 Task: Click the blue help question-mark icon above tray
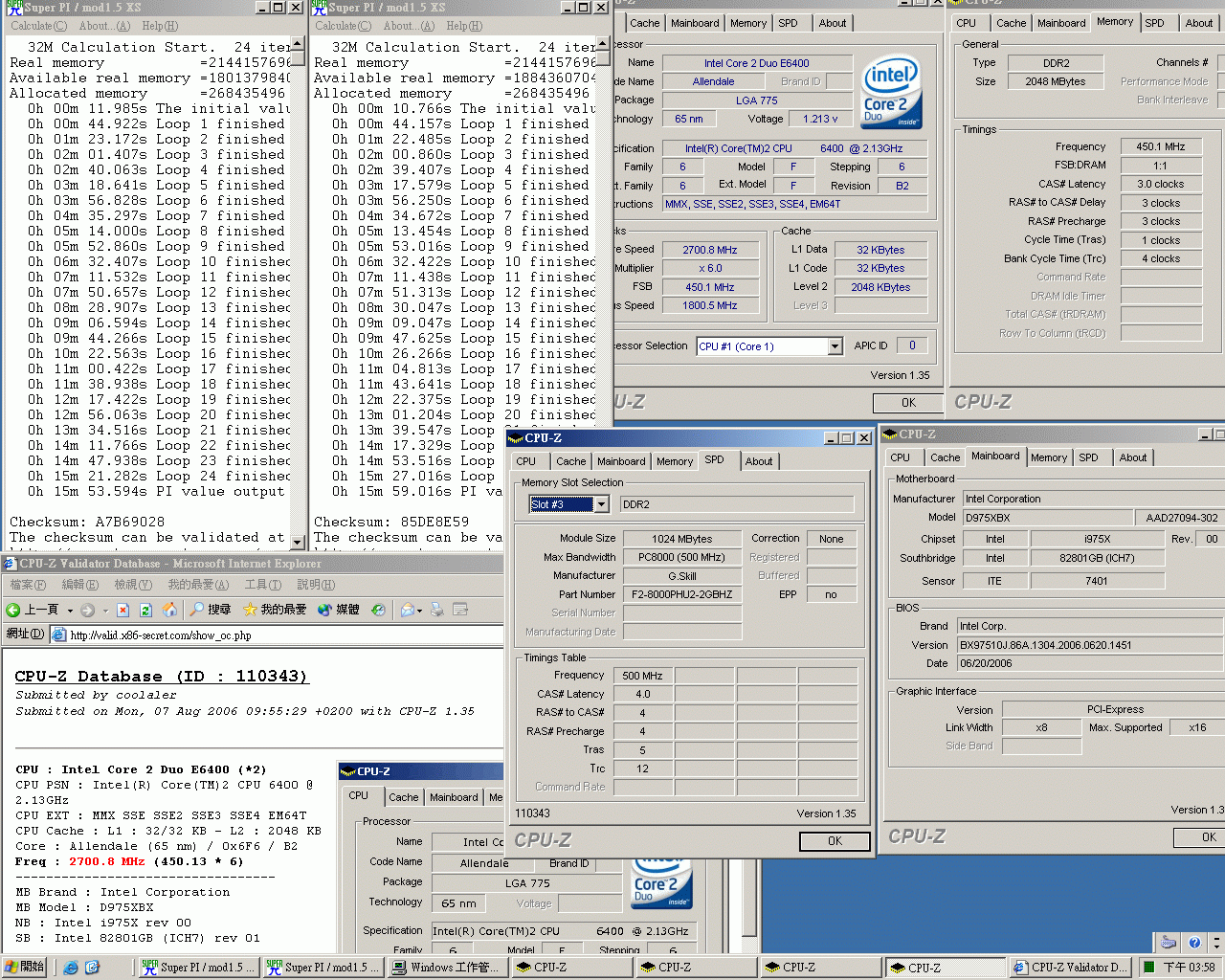tap(1194, 943)
